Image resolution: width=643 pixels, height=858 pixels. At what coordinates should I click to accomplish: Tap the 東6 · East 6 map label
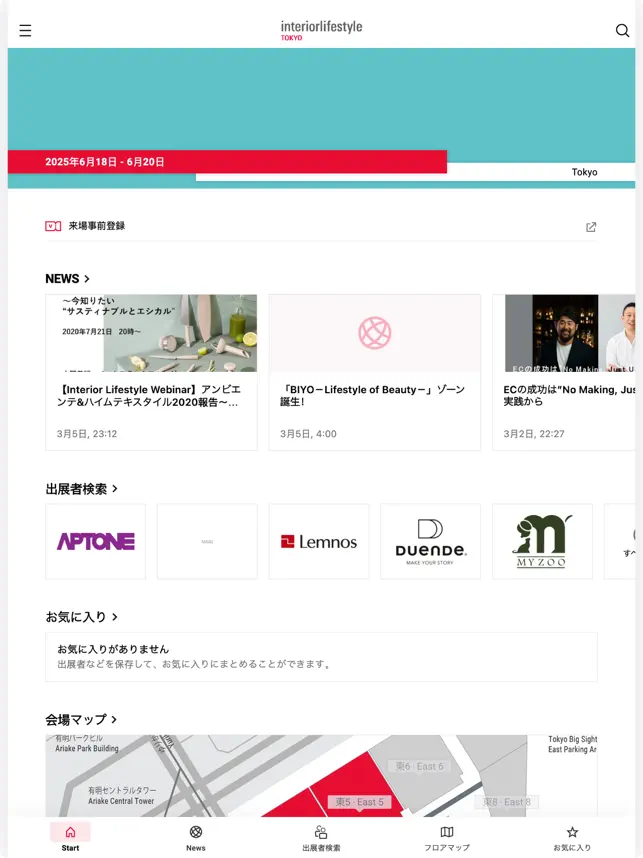(419, 766)
